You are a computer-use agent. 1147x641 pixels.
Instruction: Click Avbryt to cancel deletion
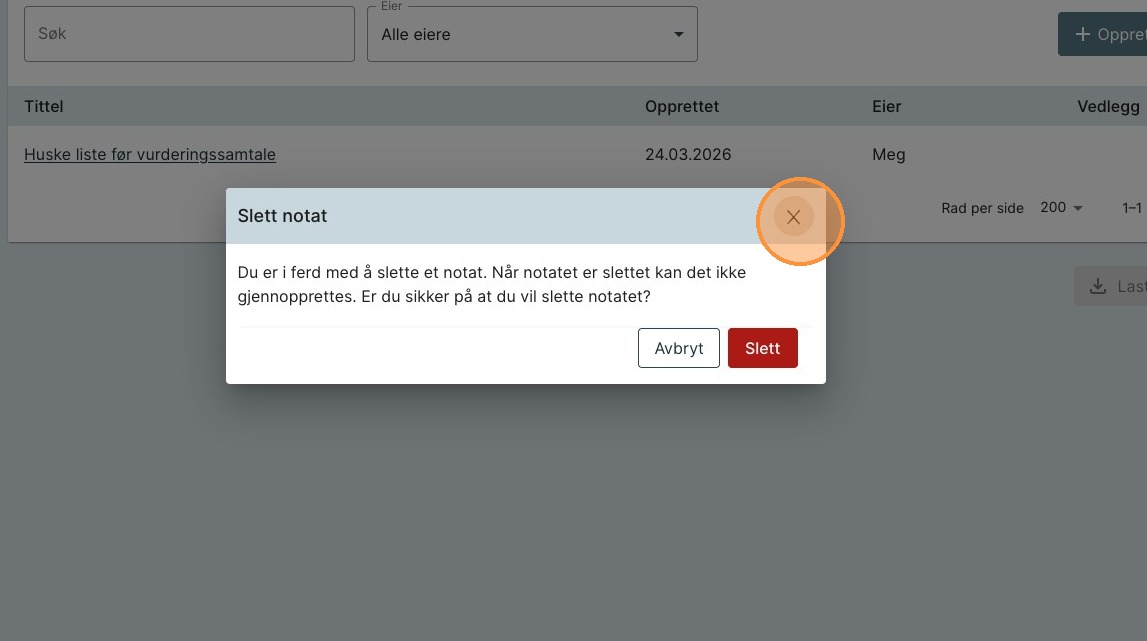click(x=678, y=348)
